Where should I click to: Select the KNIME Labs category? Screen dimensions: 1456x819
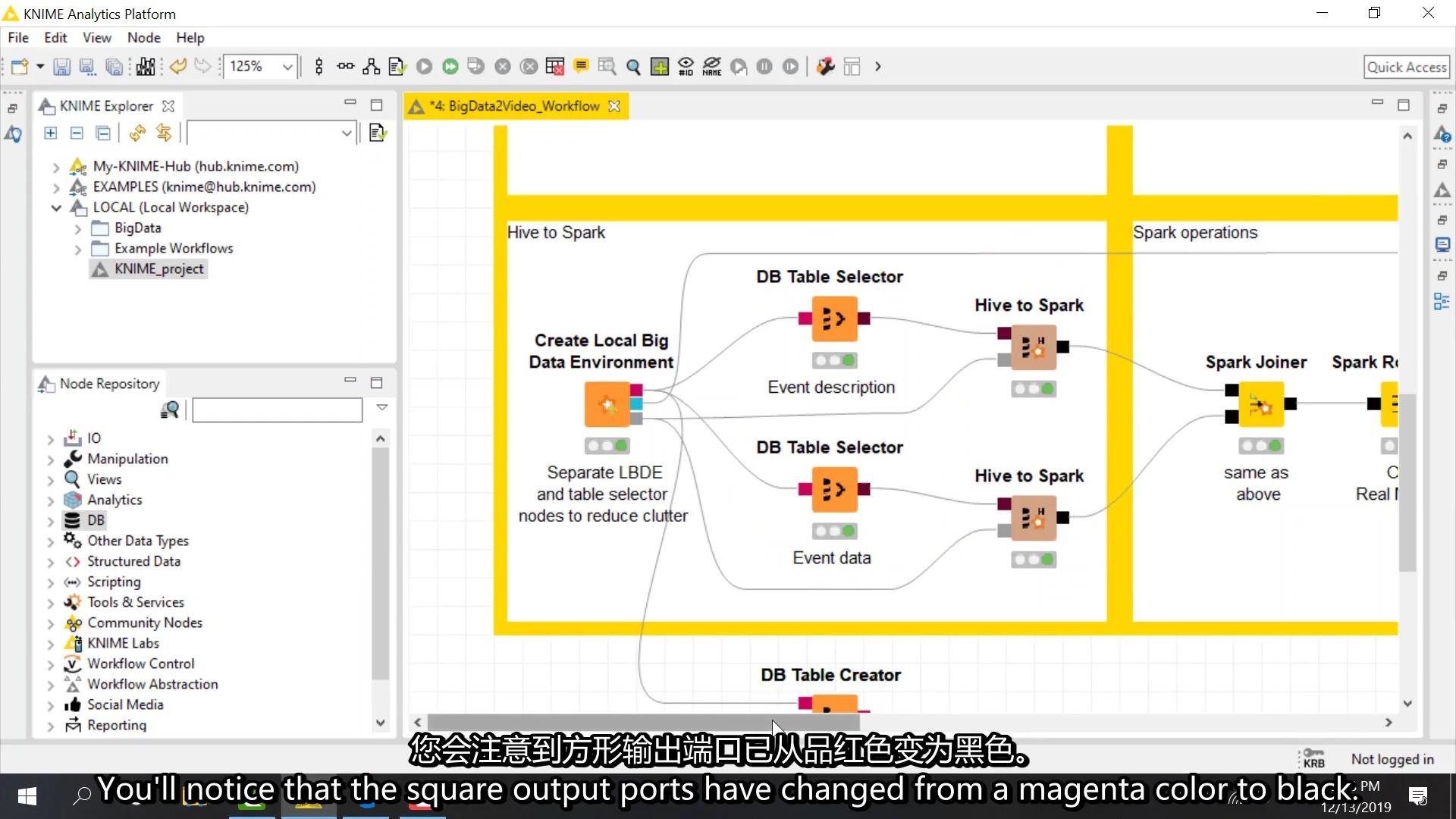[x=123, y=643]
